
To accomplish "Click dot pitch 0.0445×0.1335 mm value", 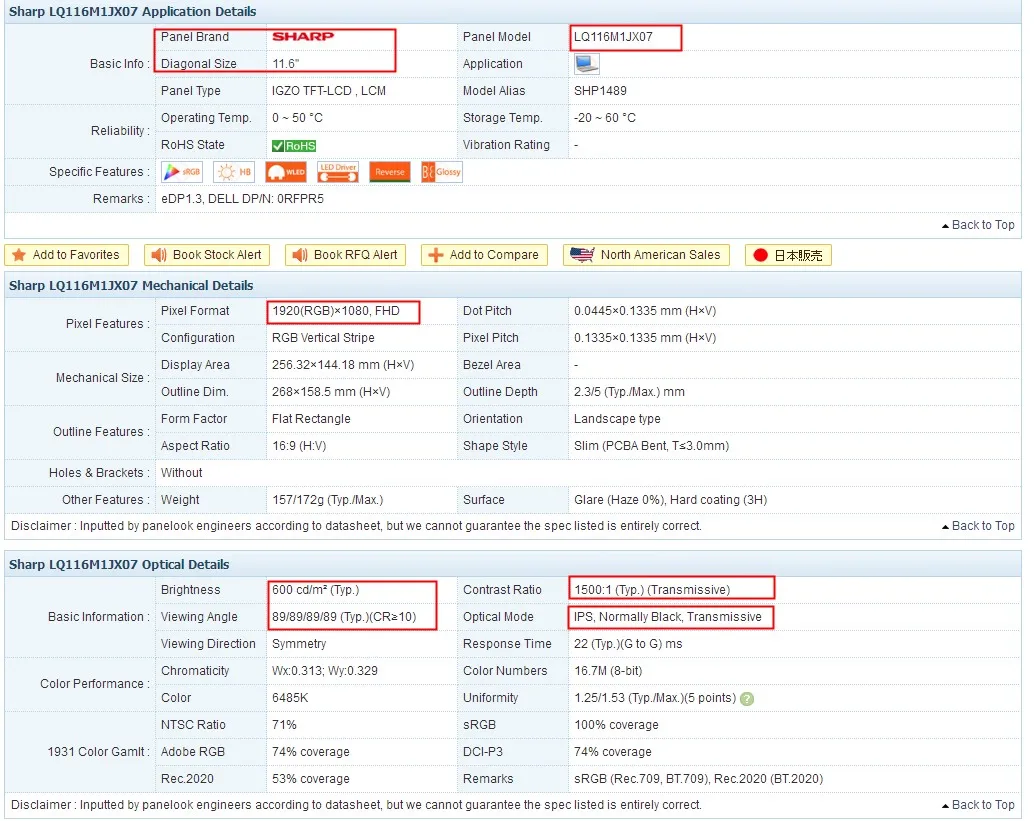I will click(x=645, y=311).
